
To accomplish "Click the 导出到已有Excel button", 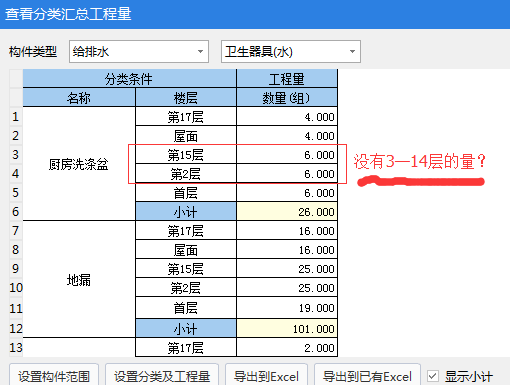I will pyautogui.click(x=367, y=376).
